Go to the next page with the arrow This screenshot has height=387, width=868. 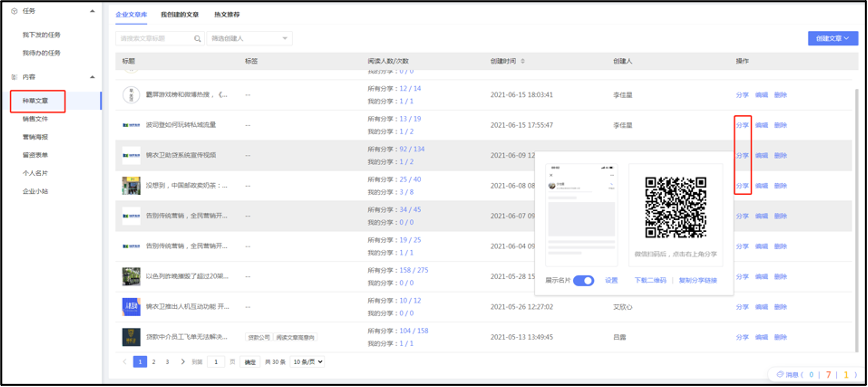(x=183, y=362)
